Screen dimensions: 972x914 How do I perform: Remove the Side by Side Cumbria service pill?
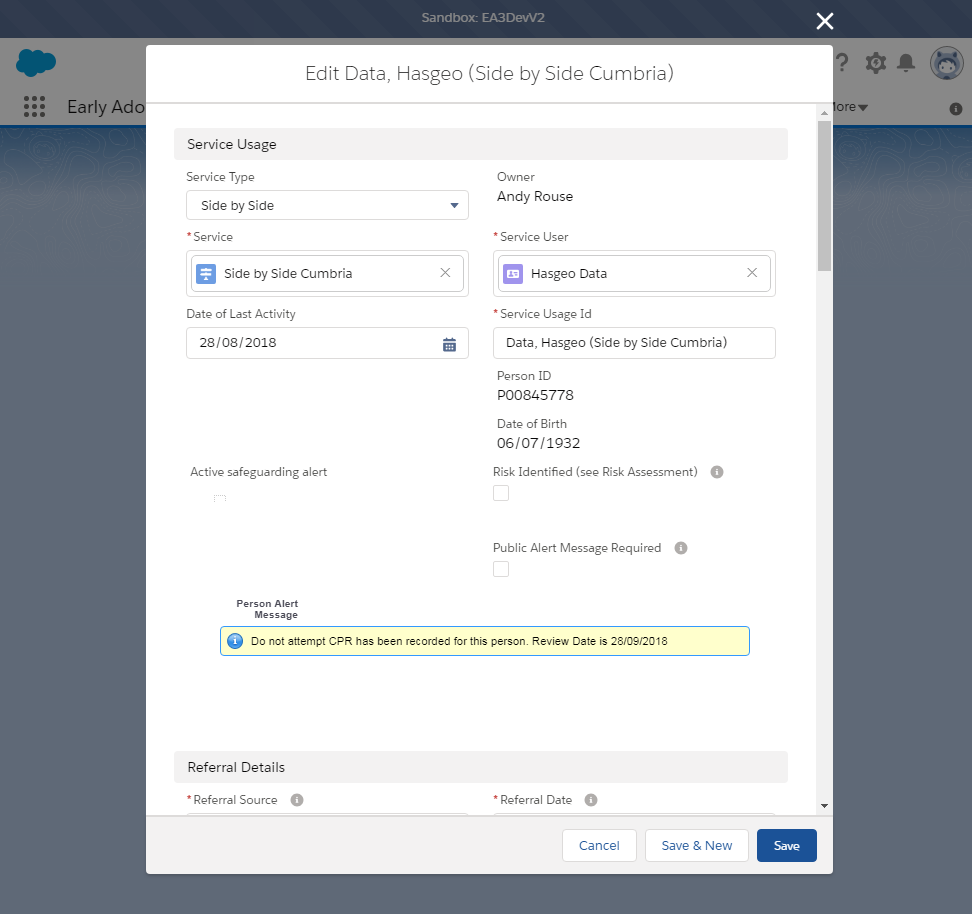point(445,272)
